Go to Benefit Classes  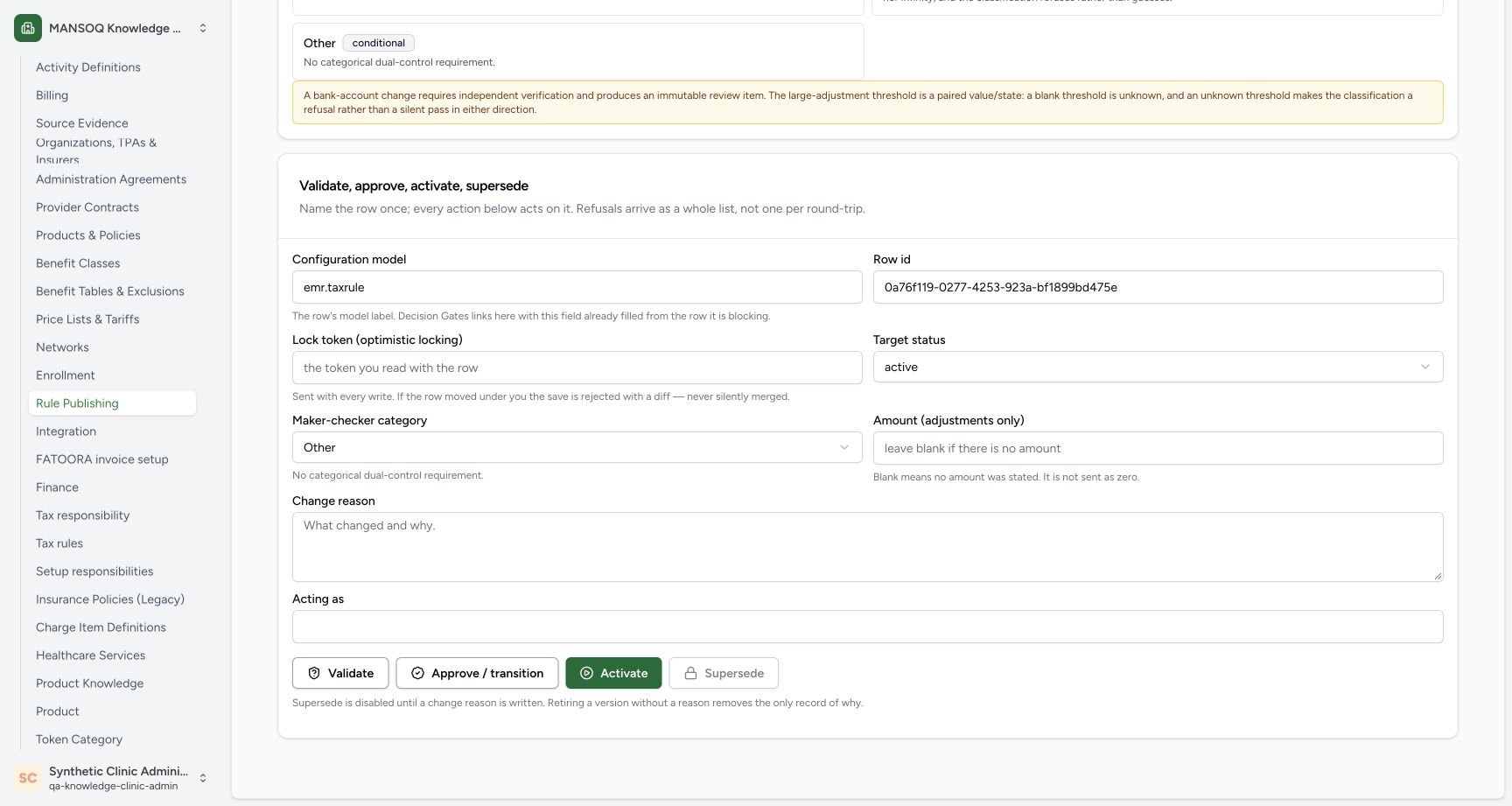coord(78,263)
